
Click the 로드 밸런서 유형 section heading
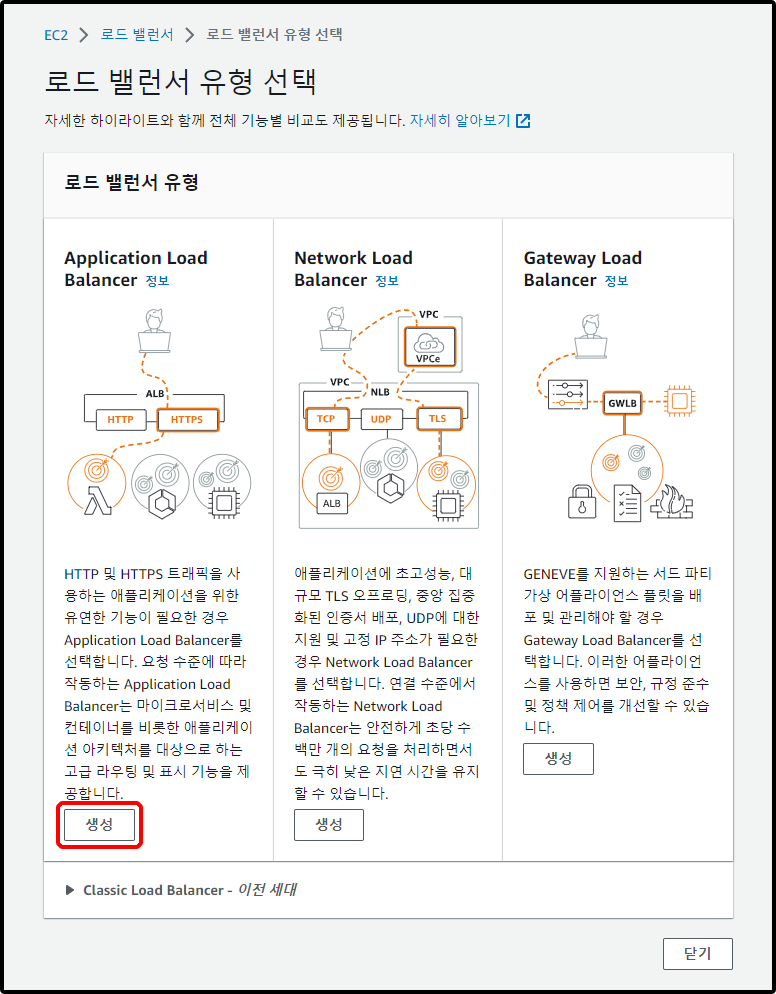[x=132, y=183]
